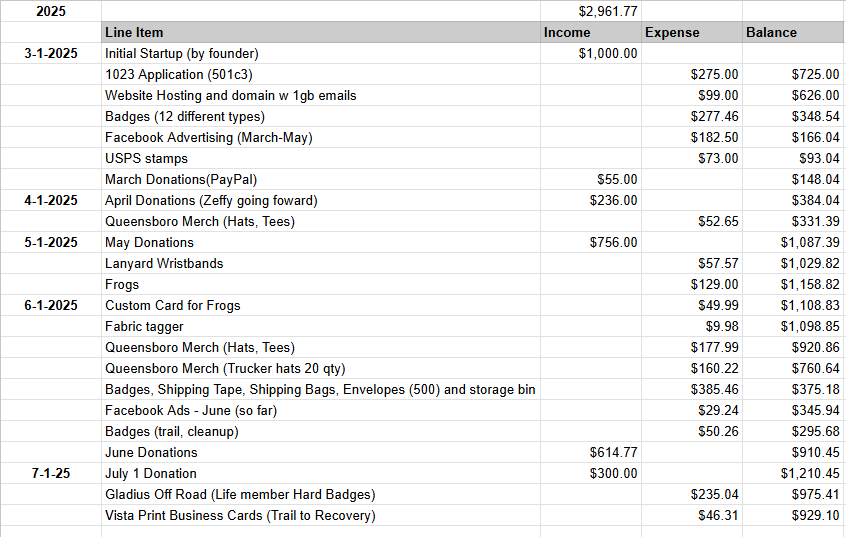This screenshot has height=537, width=846.
Task: Click the $2,961.77 total cell
Action: (591, 11)
